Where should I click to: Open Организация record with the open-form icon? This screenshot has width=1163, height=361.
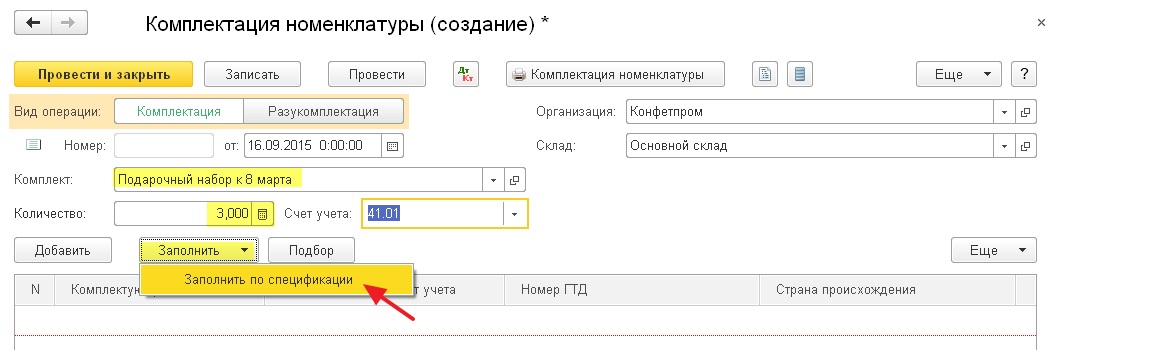tap(1026, 112)
